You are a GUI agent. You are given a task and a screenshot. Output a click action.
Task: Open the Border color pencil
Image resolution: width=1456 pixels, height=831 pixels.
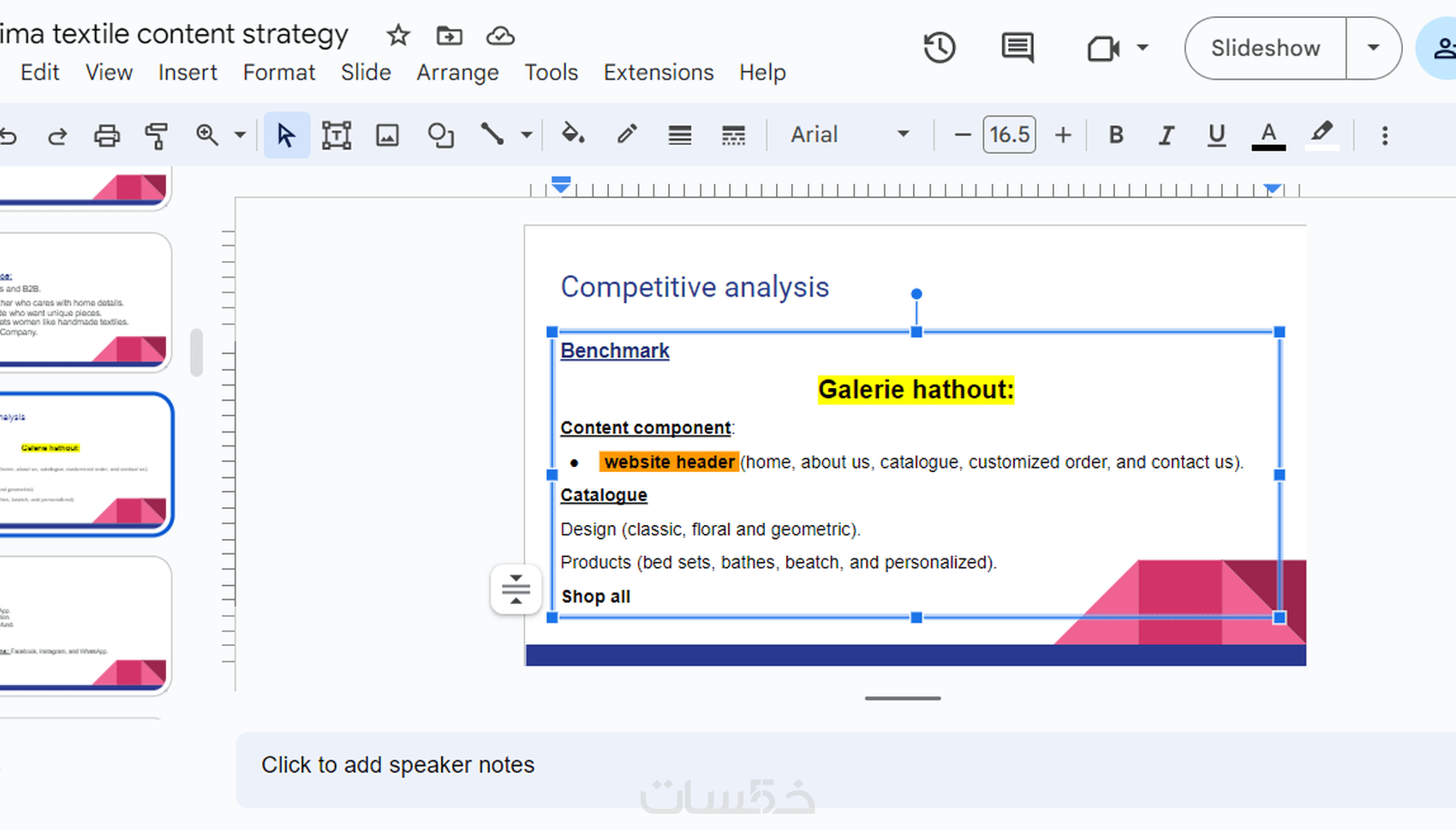click(627, 135)
